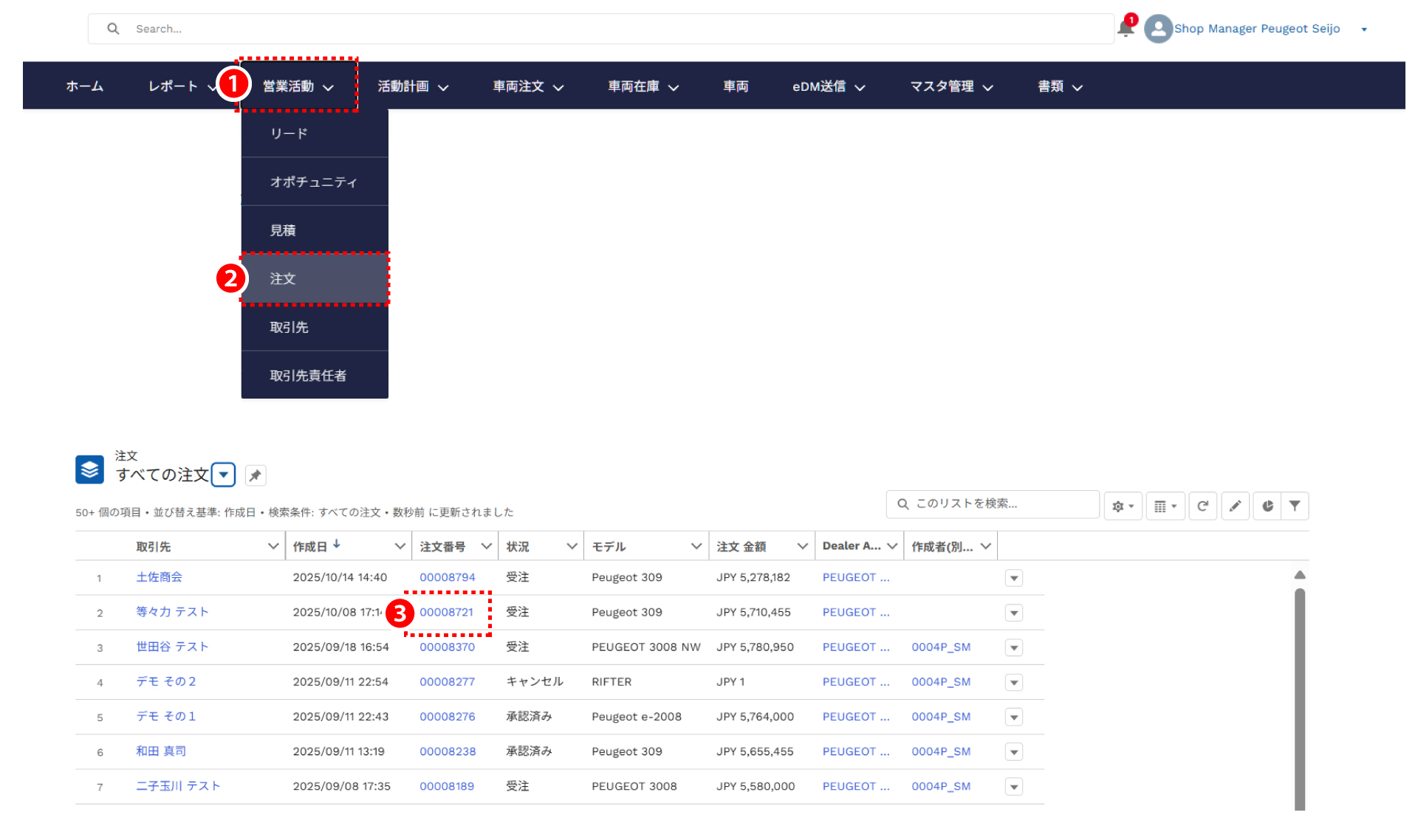Open table display options icon
1418x840 pixels.
point(1165,506)
